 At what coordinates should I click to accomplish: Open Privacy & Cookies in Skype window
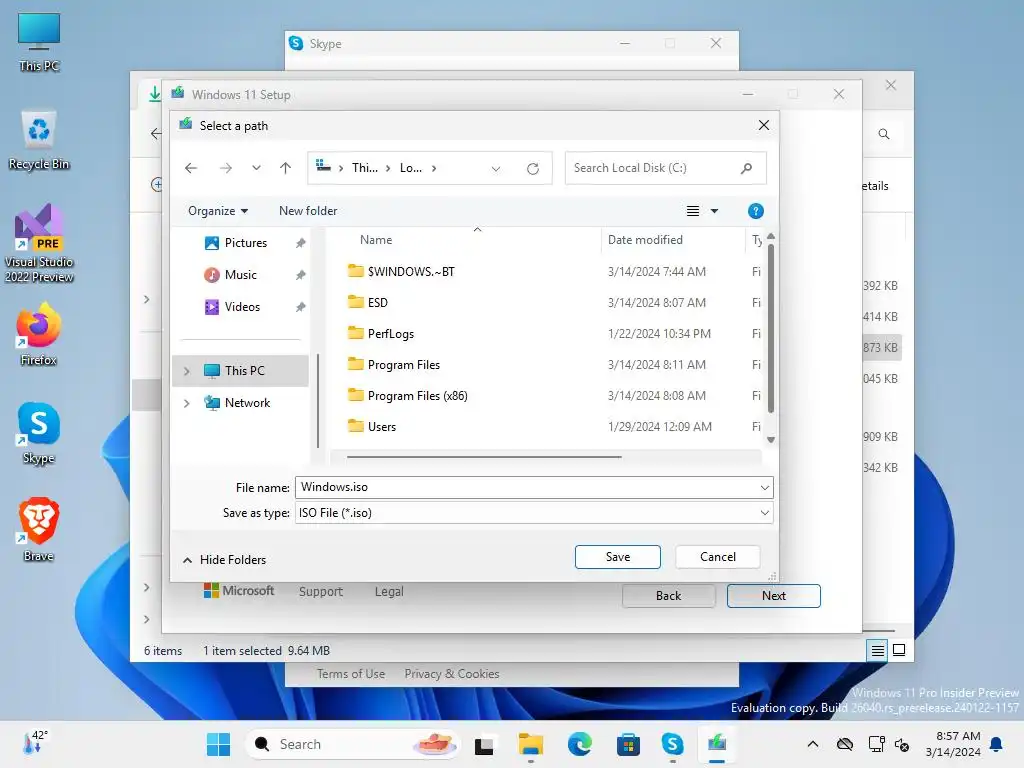[x=451, y=674]
